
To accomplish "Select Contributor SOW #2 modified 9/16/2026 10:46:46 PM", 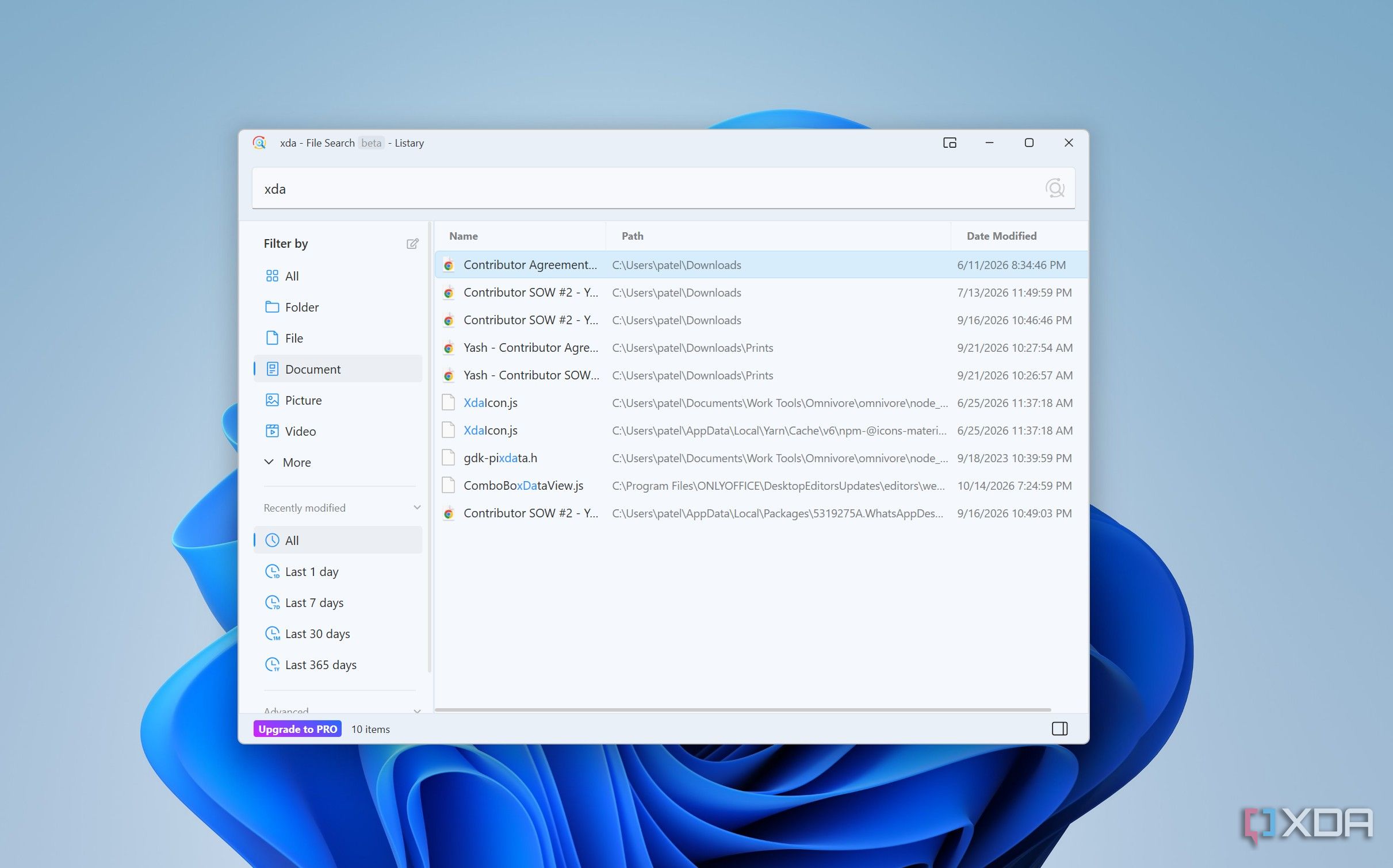I will pyautogui.click(x=761, y=320).
